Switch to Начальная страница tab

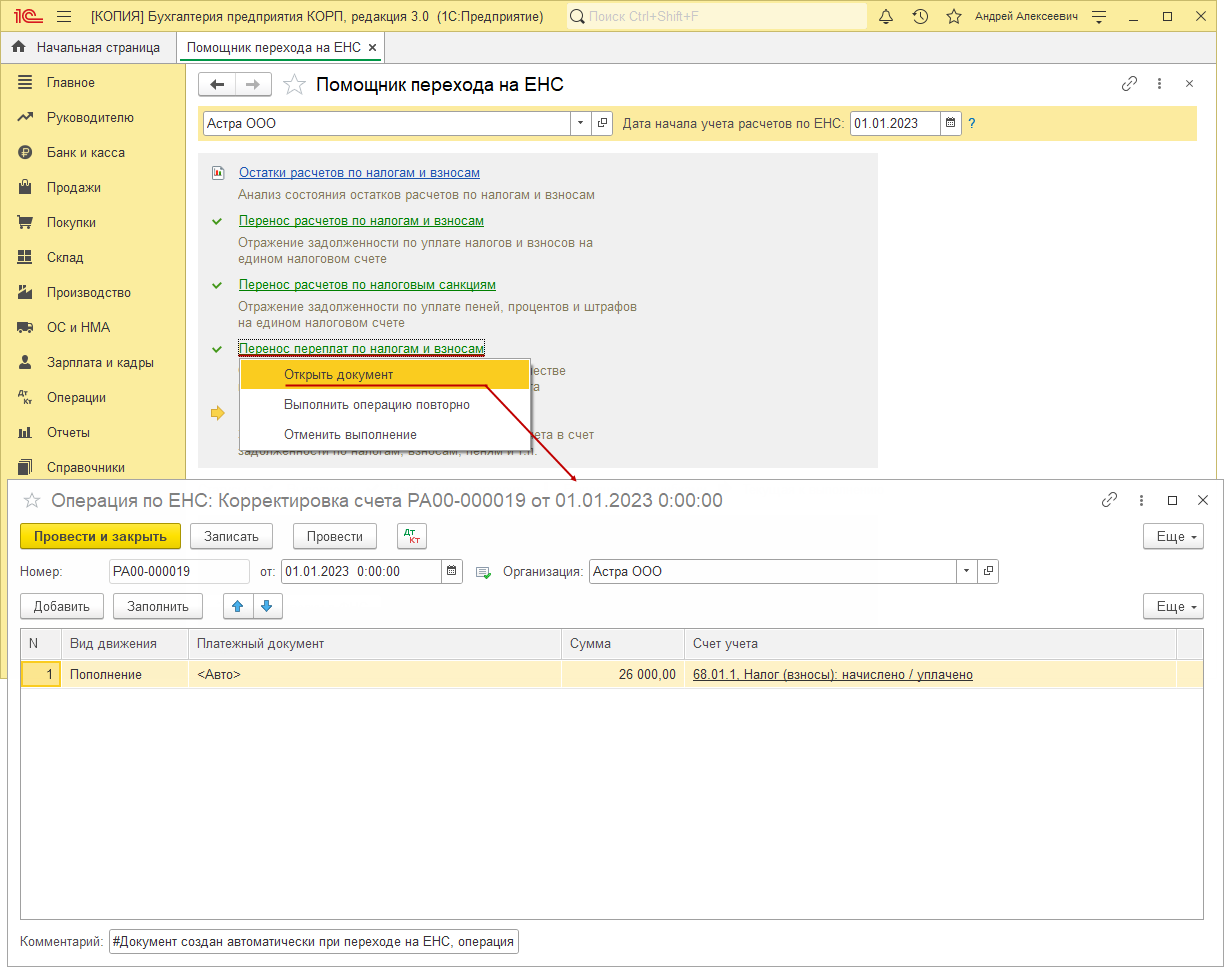point(88,47)
